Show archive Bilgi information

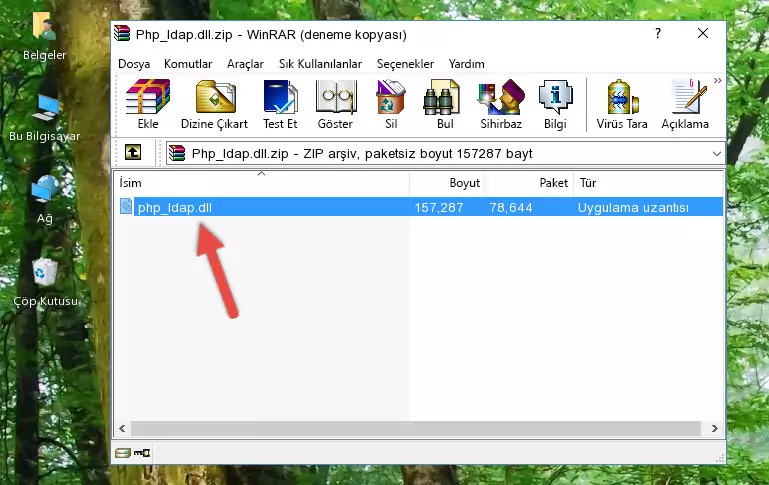[555, 104]
